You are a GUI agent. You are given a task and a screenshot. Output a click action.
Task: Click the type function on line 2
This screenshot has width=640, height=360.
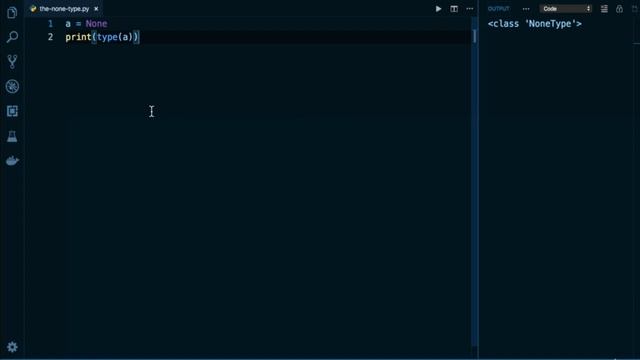(x=107, y=37)
